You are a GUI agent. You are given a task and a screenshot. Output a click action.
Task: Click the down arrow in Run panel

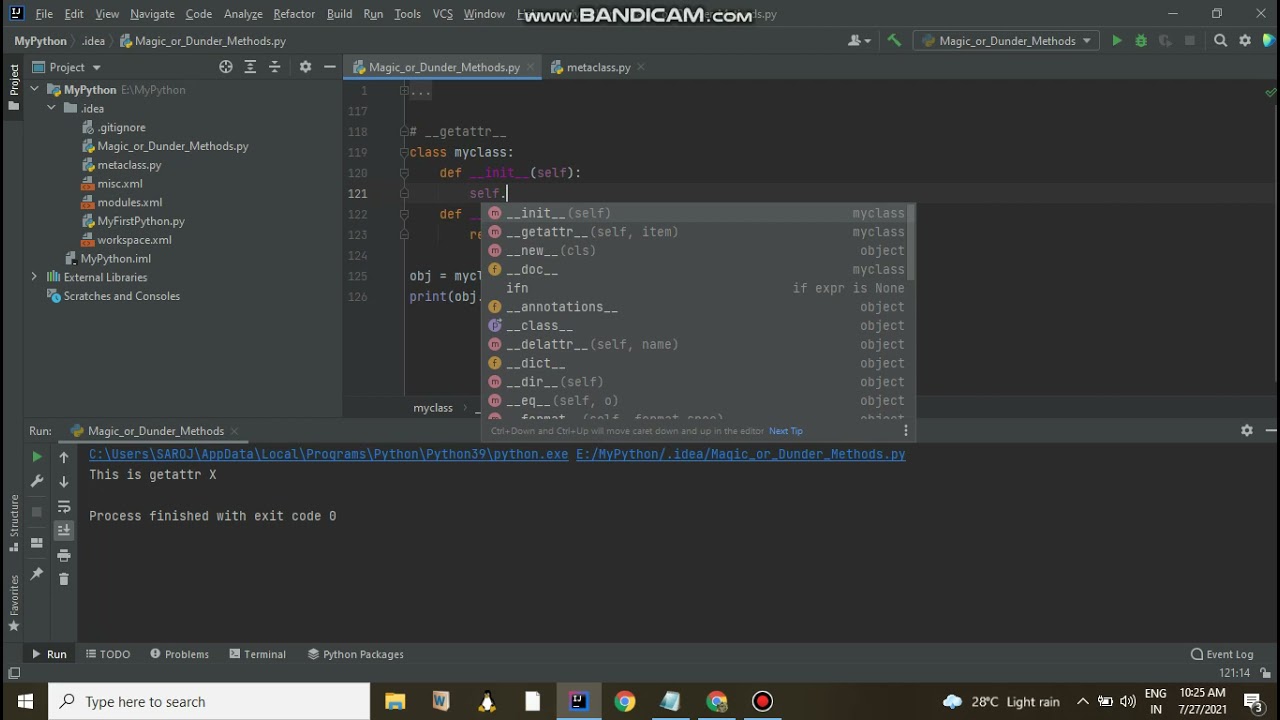pyautogui.click(x=64, y=481)
